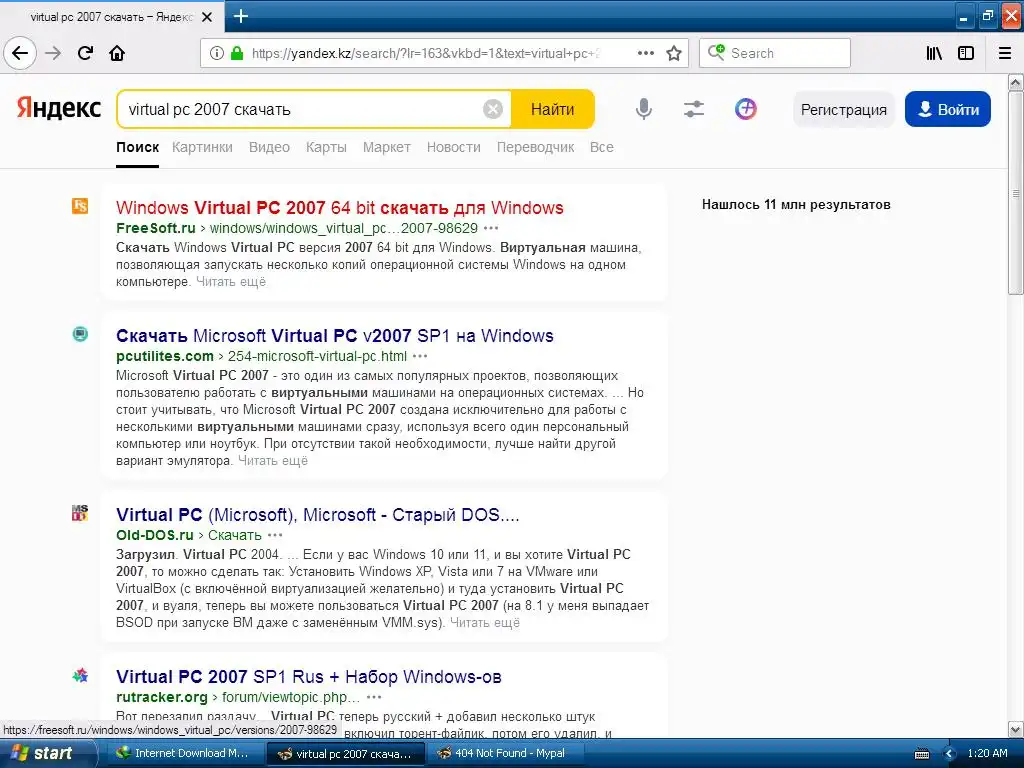1024x768 pixels.
Task: Open Virtual PC 2007 SP1 Rus result
Action: pyautogui.click(x=308, y=677)
